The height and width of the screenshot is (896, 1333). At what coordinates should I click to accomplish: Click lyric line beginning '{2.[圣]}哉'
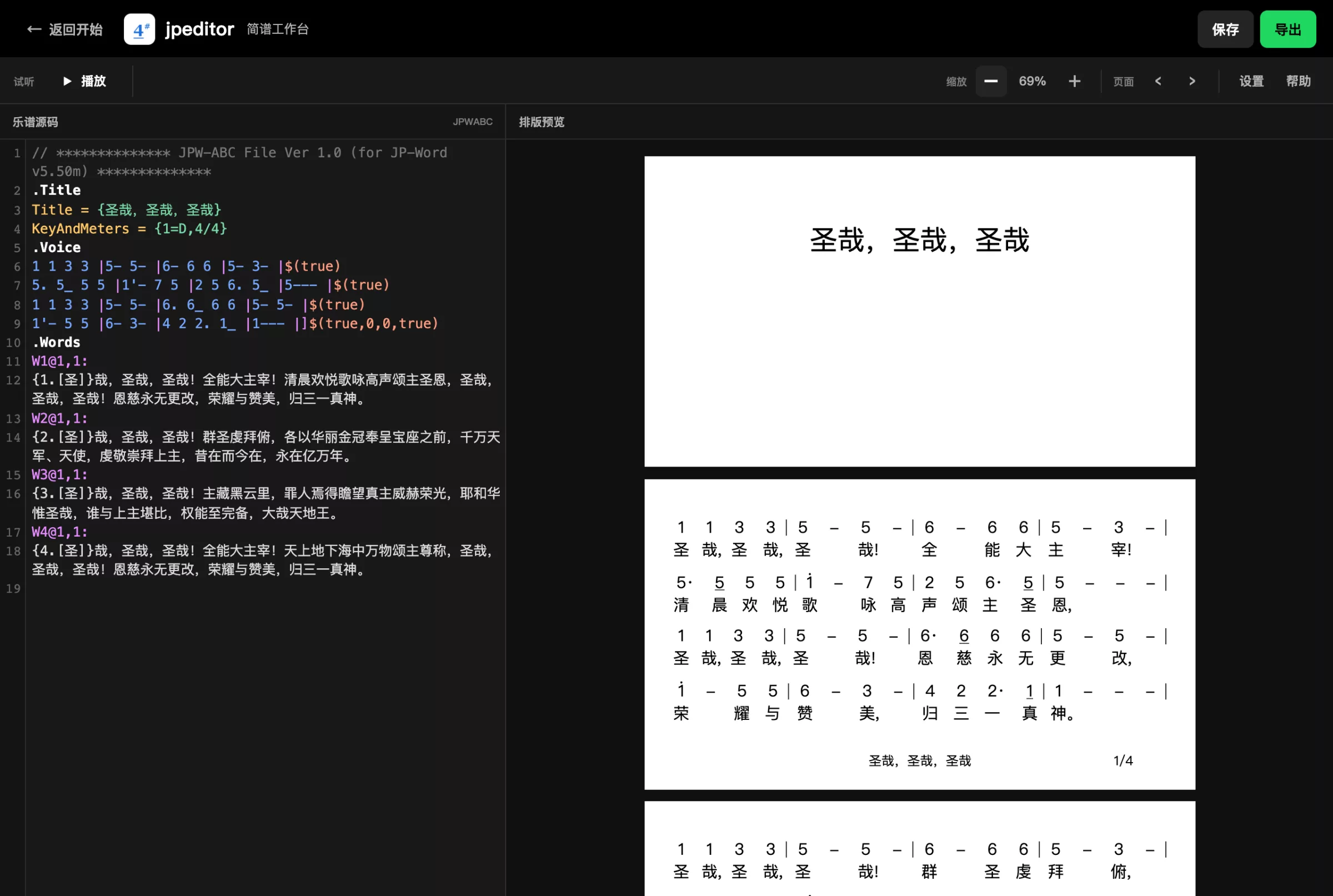(x=266, y=446)
